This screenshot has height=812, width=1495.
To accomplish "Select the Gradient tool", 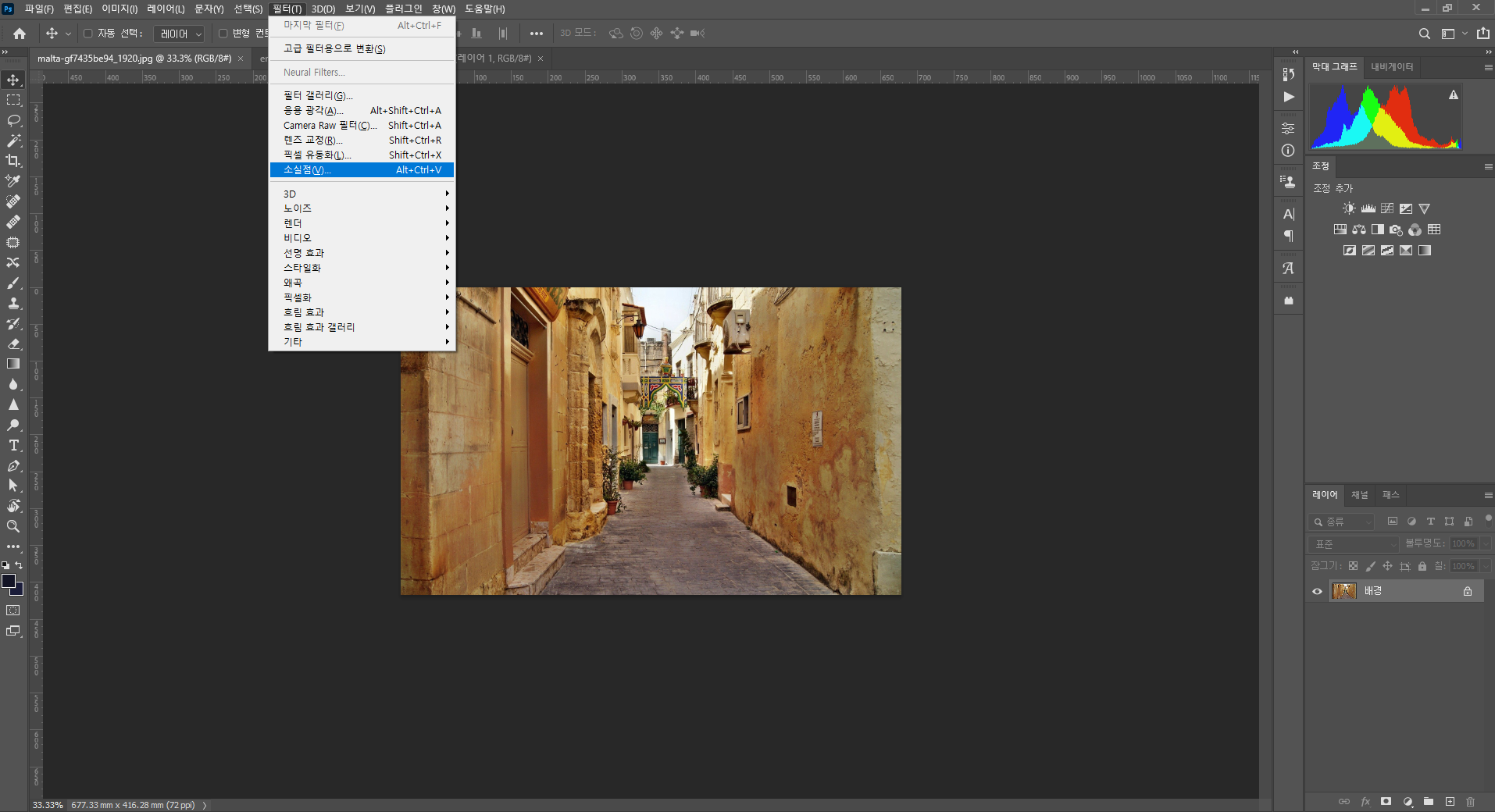I will (13, 364).
